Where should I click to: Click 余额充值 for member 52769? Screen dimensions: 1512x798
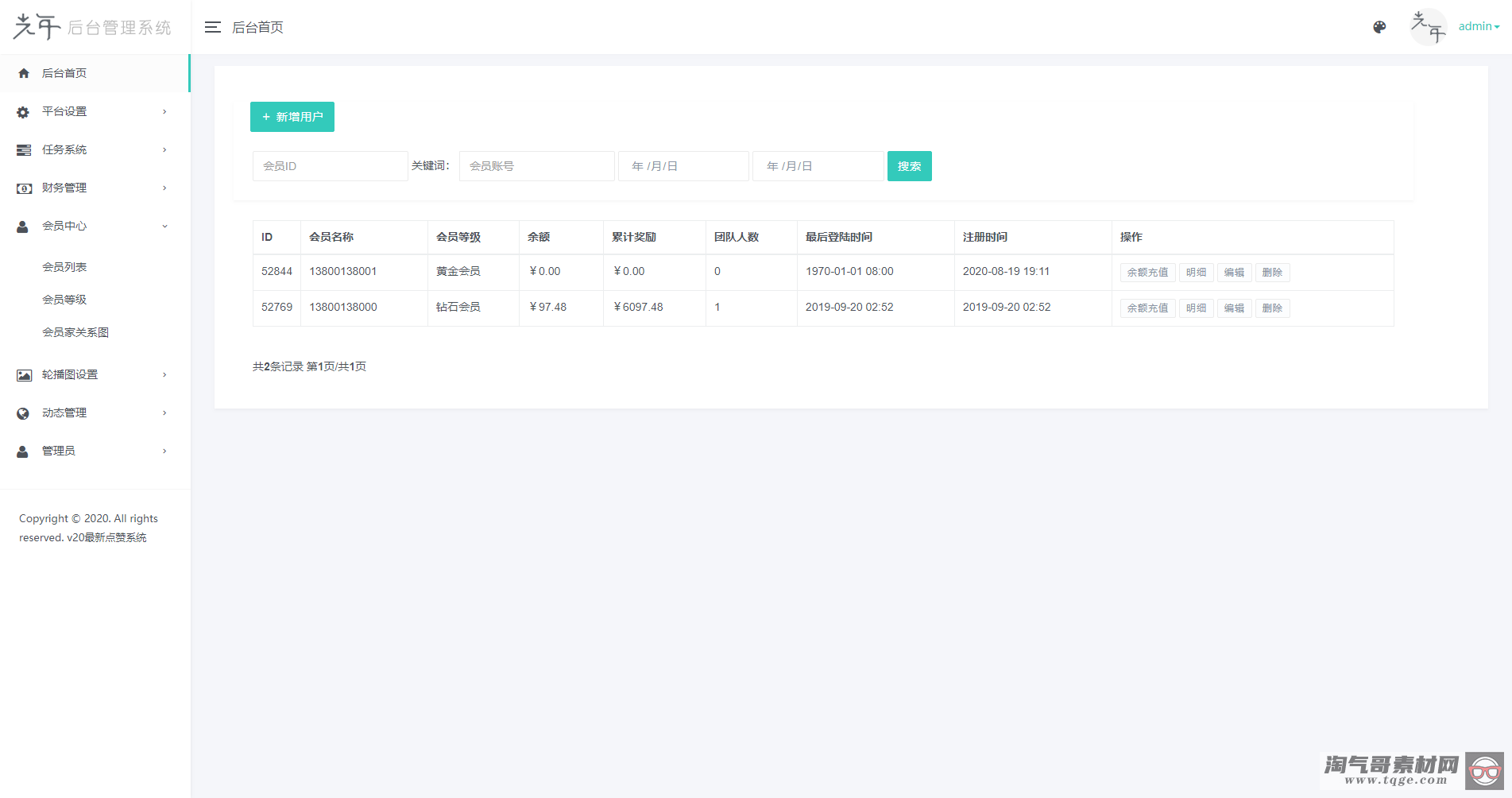point(1147,308)
